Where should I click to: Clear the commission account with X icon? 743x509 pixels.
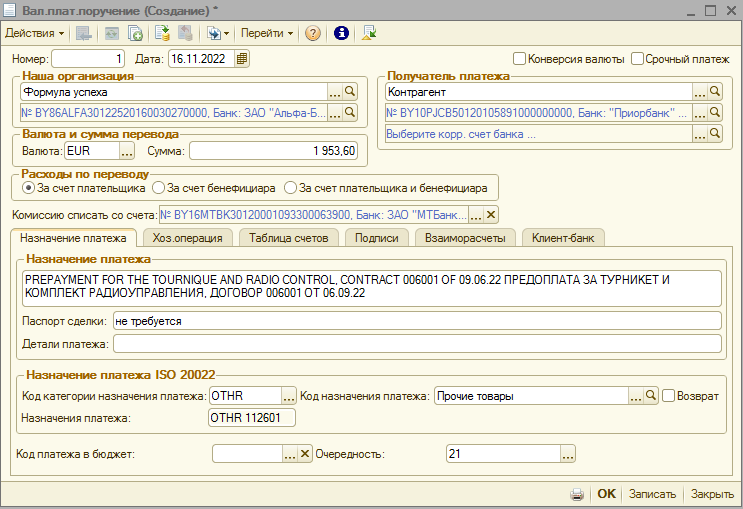(490, 215)
